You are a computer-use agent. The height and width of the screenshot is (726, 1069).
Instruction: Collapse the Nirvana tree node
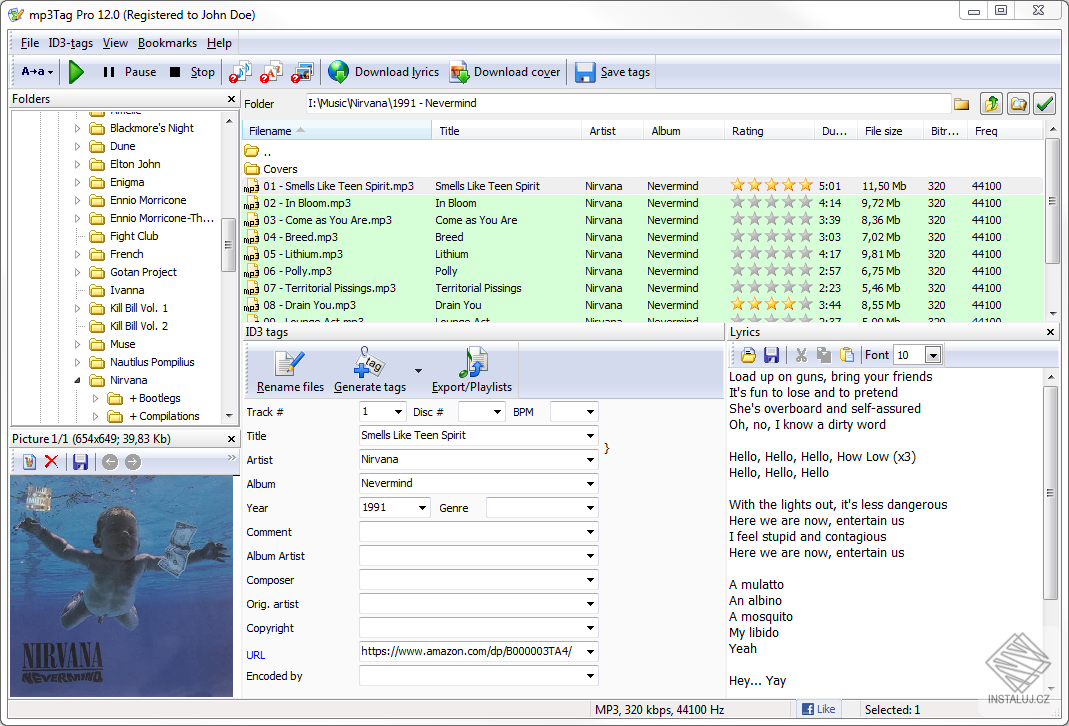click(76, 380)
